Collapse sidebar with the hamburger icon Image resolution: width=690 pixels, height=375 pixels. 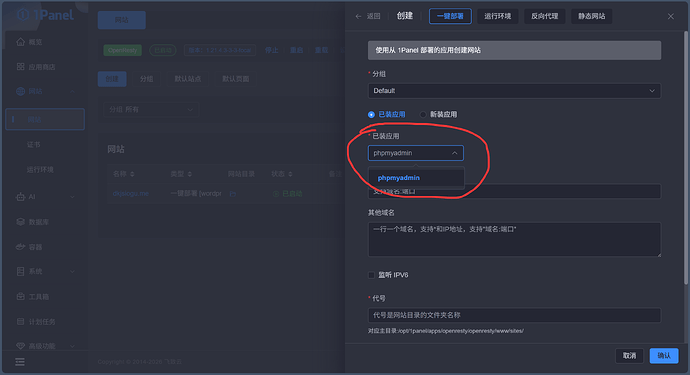(20, 362)
